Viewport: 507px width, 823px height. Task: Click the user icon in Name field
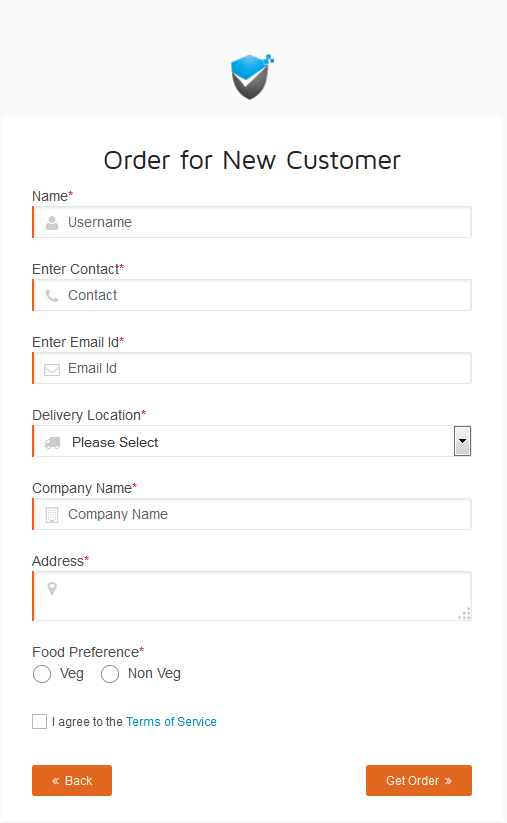(52, 223)
